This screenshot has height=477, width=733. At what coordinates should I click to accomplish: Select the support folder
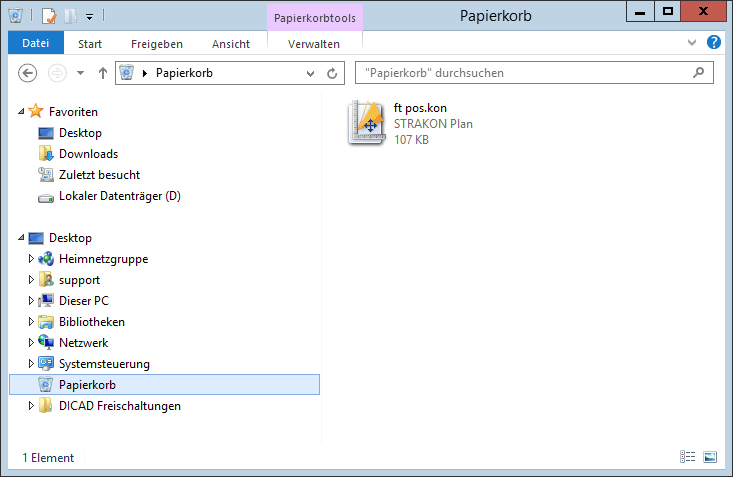[x=79, y=280]
